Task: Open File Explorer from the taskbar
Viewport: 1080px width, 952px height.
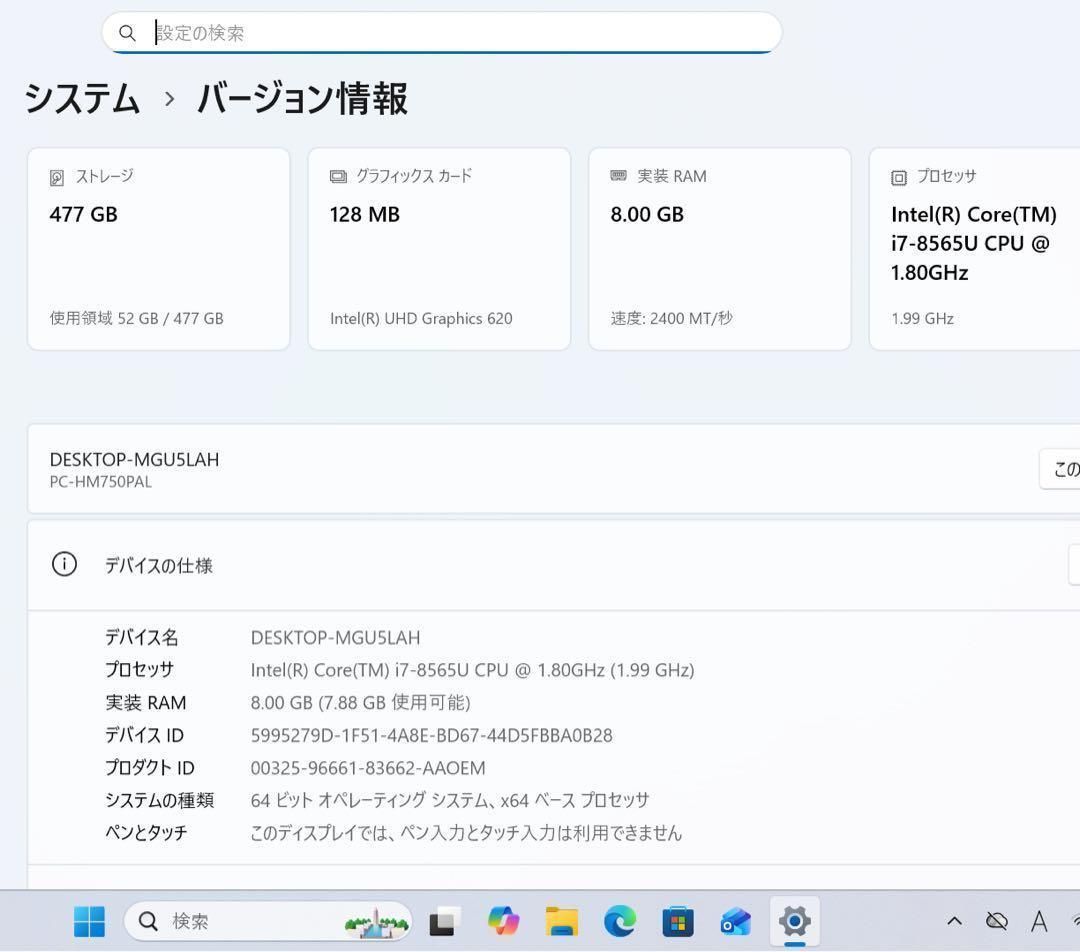Action: (x=562, y=921)
